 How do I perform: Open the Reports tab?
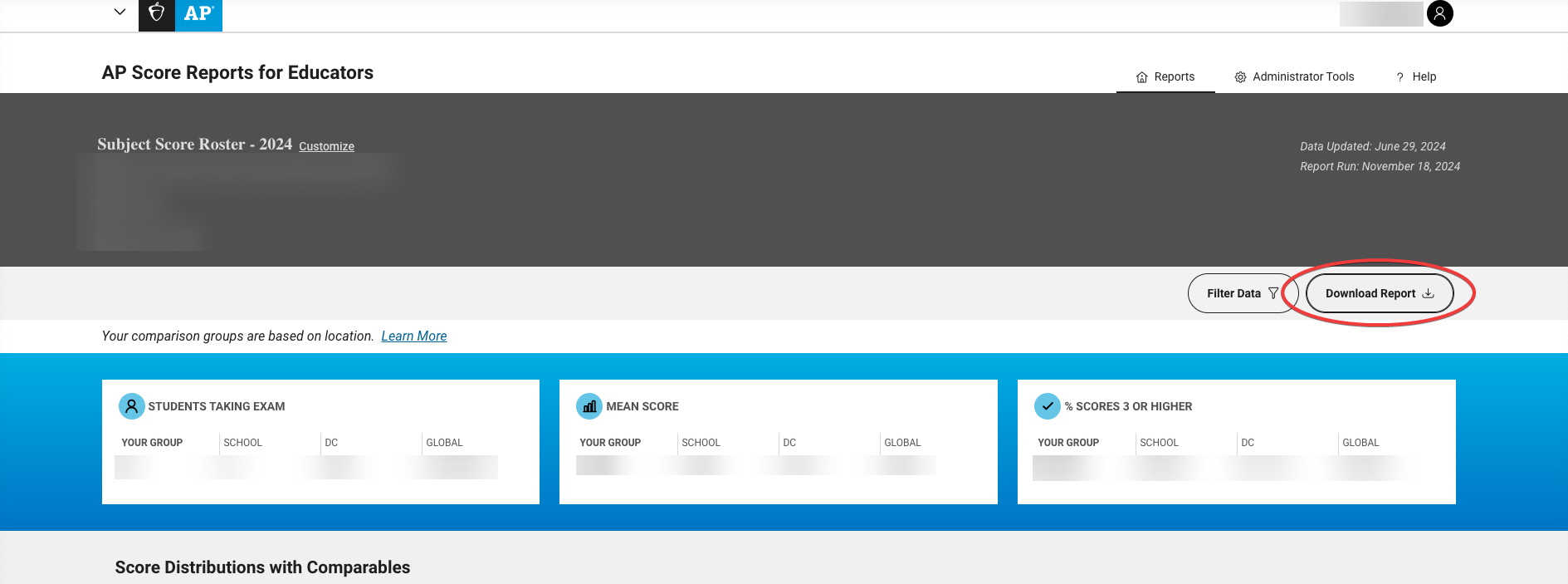[1165, 76]
